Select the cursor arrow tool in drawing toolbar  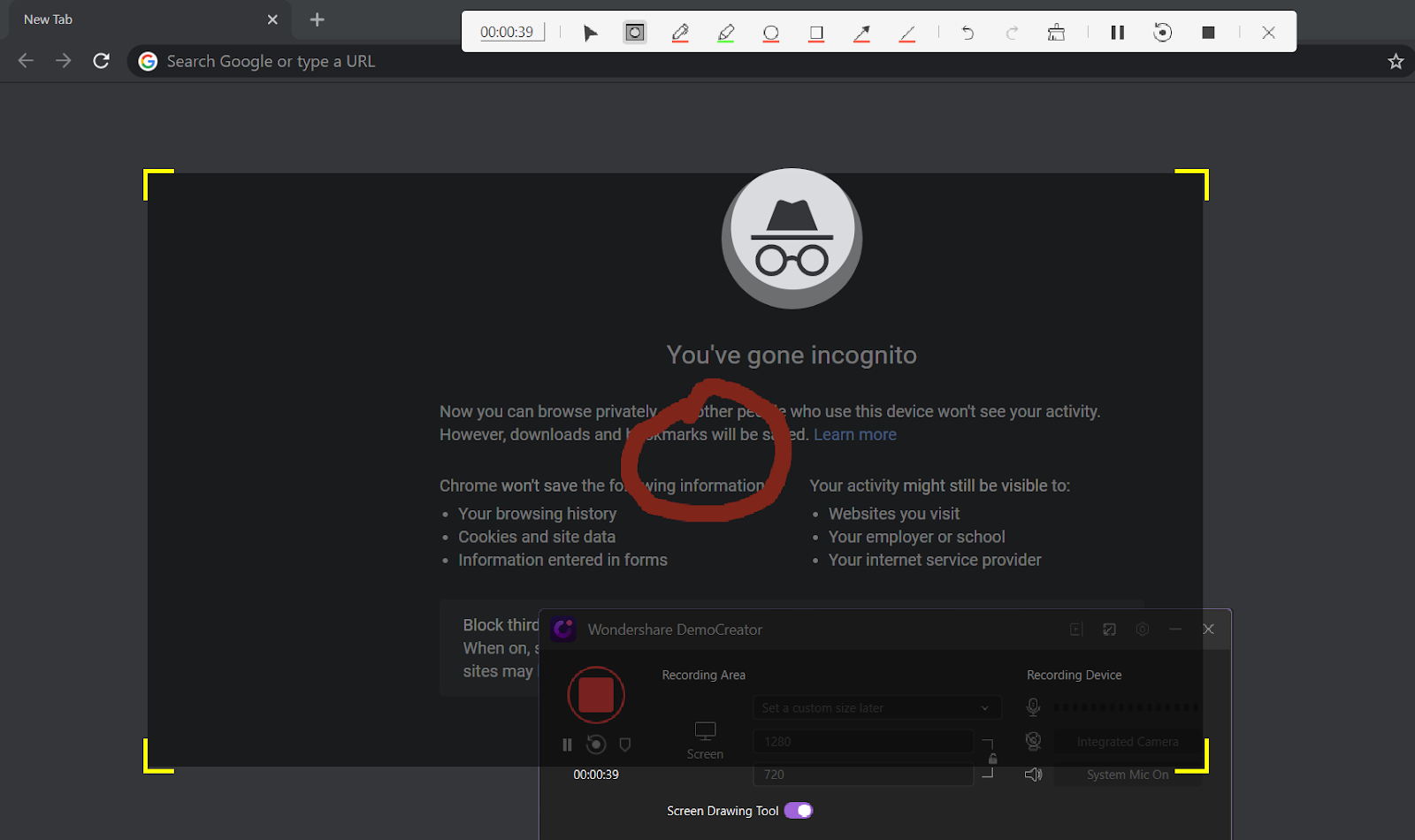coord(590,33)
